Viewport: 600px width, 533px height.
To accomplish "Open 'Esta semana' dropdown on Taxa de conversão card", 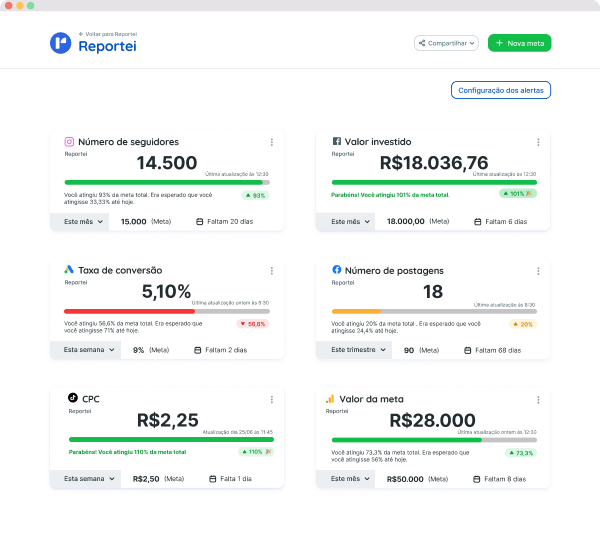I will pyautogui.click(x=86, y=350).
